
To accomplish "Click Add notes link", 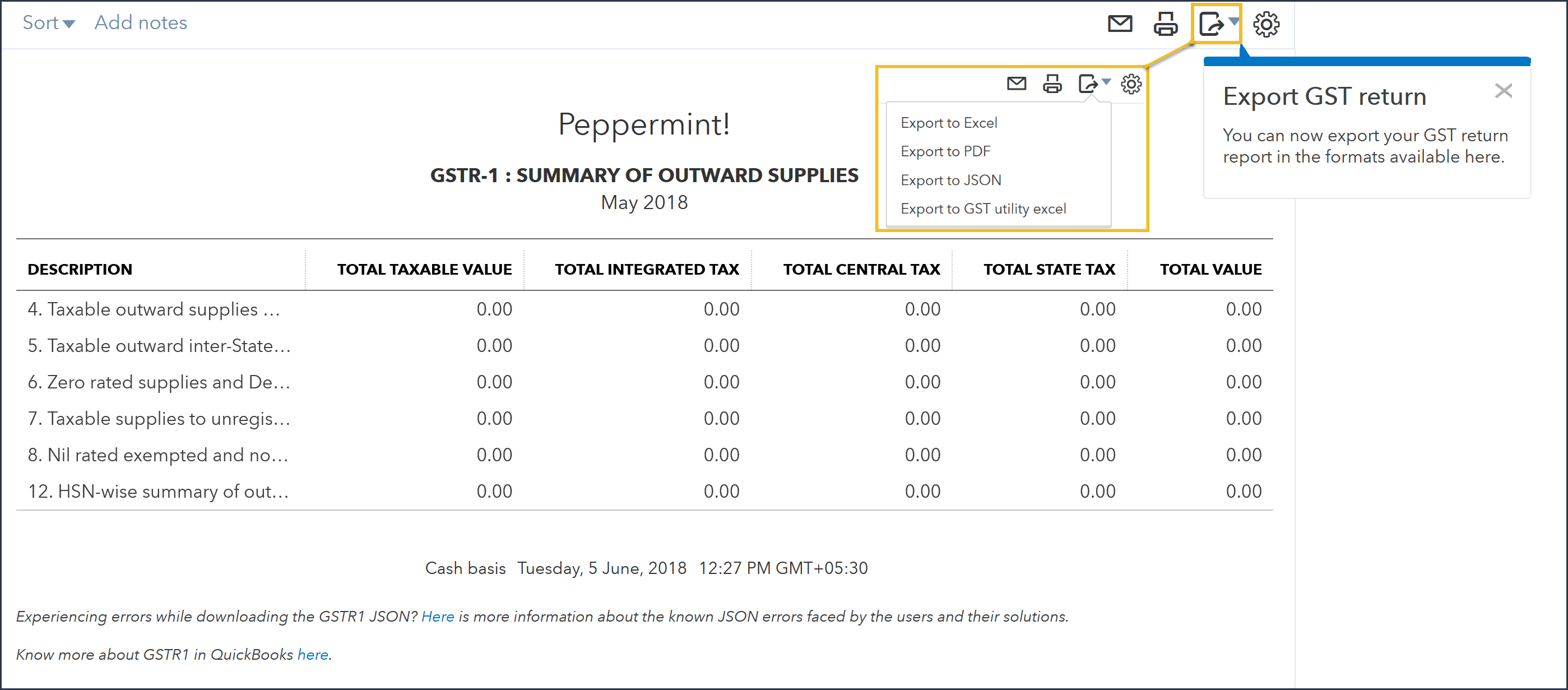I will [x=141, y=22].
